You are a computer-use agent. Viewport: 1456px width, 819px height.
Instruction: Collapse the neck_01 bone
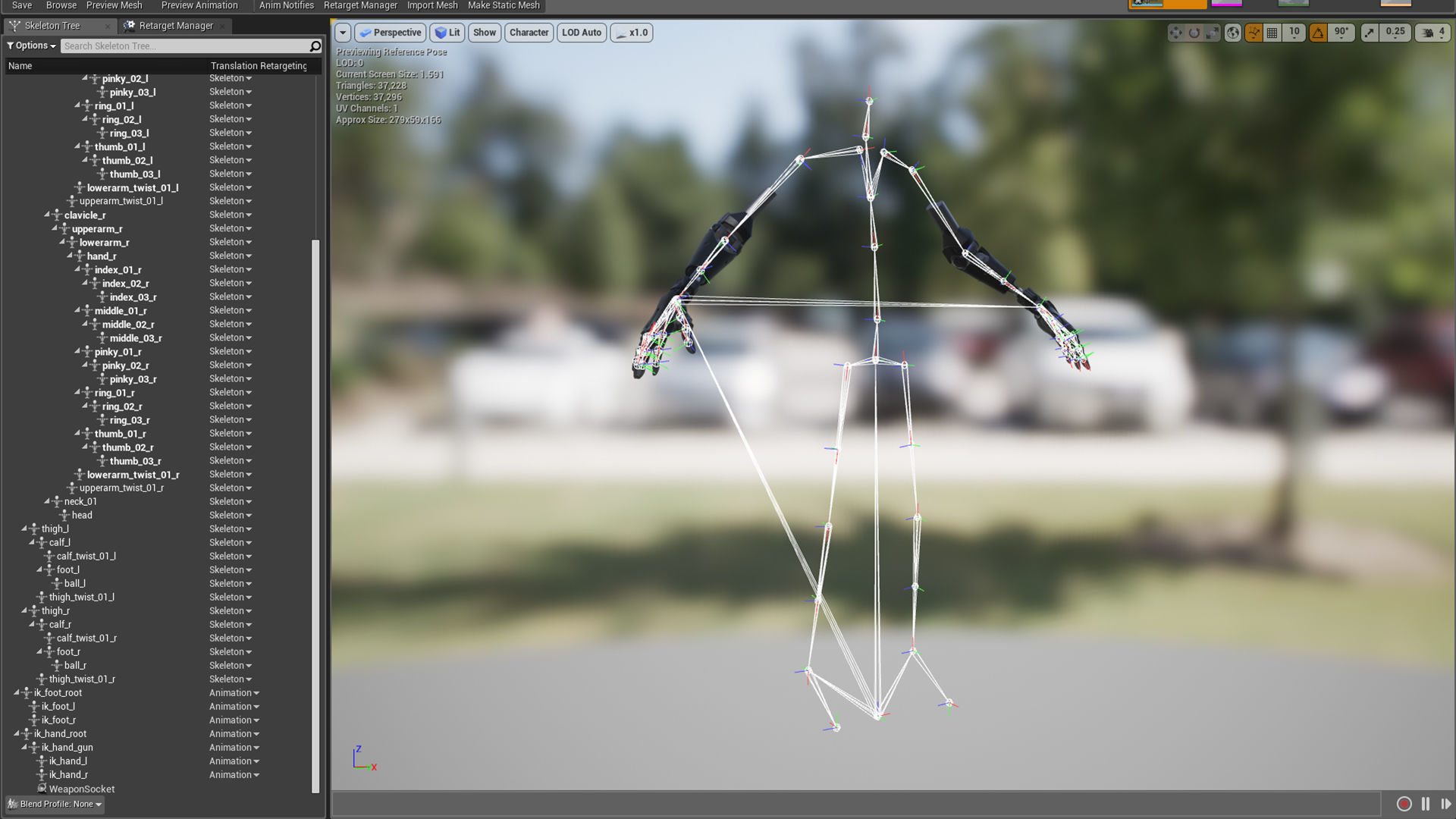(x=47, y=501)
